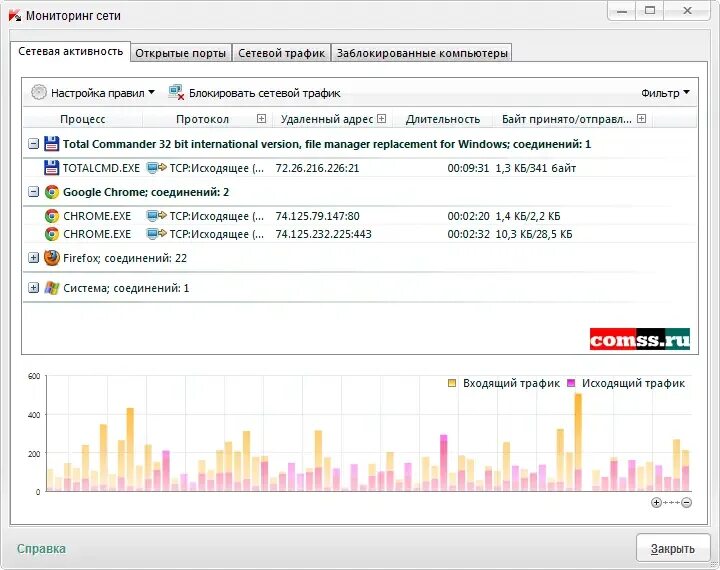Select the Сетевая активность tab
Image resolution: width=720 pixels, height=570 pixels.
click(71, 51)
